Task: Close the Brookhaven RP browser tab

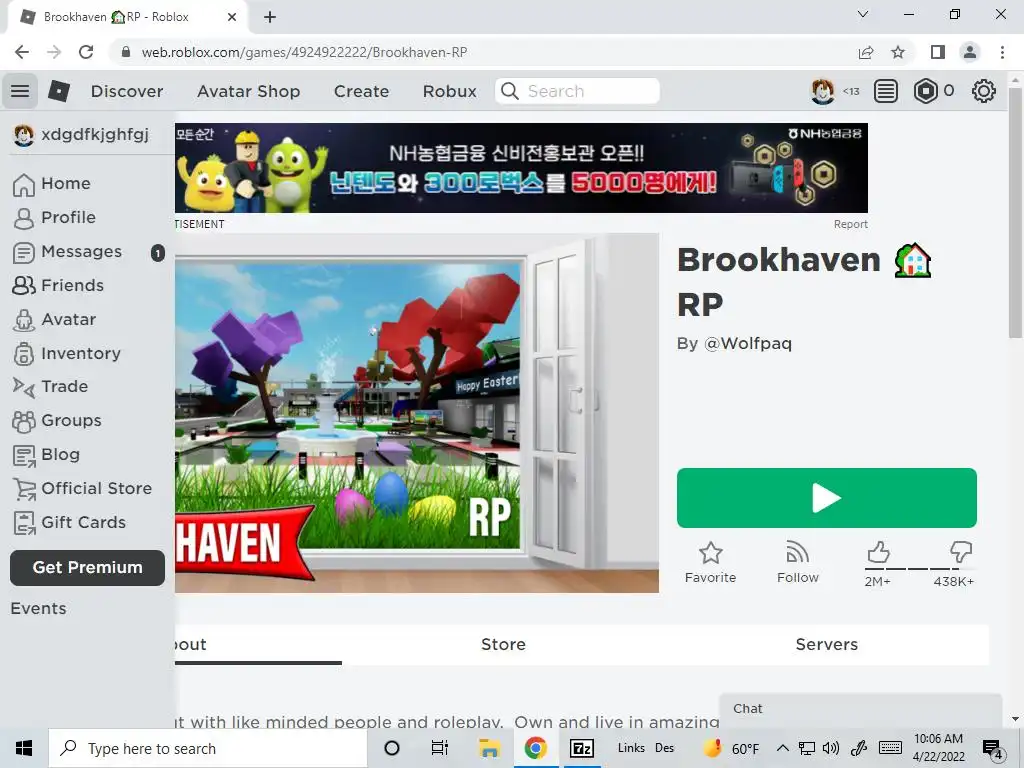Action: [232, 17]
